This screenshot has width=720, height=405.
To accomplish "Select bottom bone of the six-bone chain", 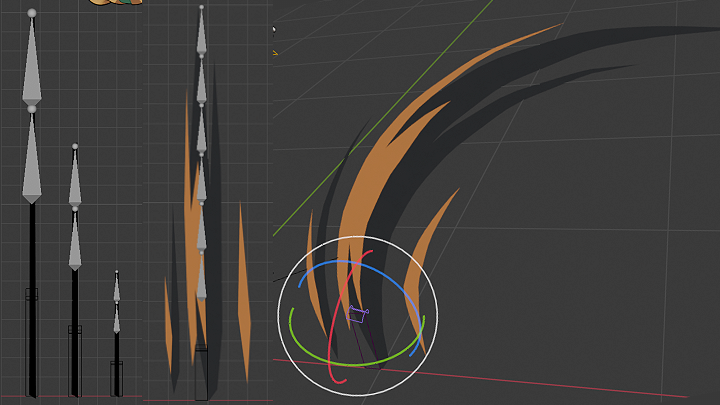I will pyautogui.click(x=201, y=277).
